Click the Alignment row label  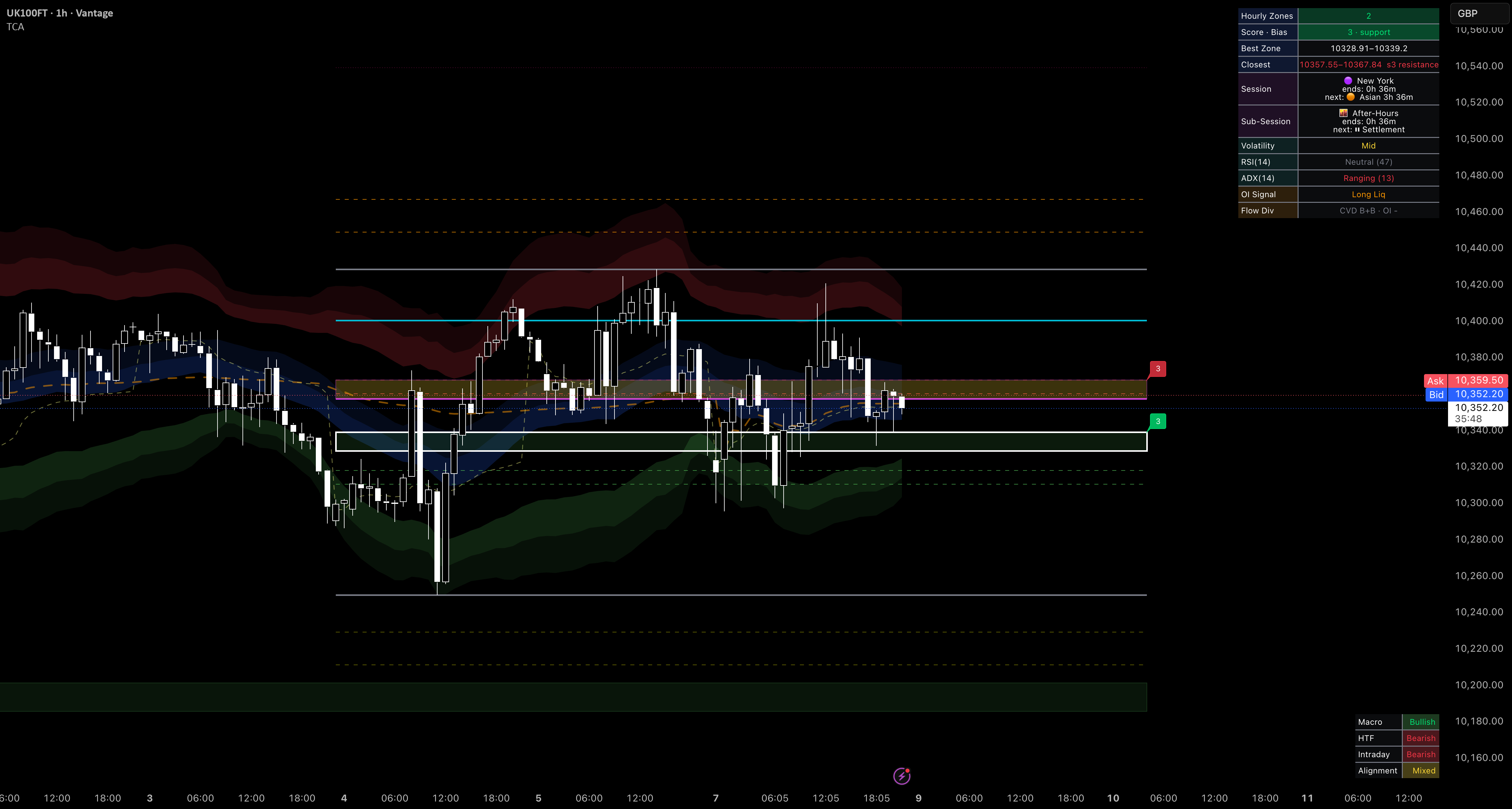[1378, 770]
